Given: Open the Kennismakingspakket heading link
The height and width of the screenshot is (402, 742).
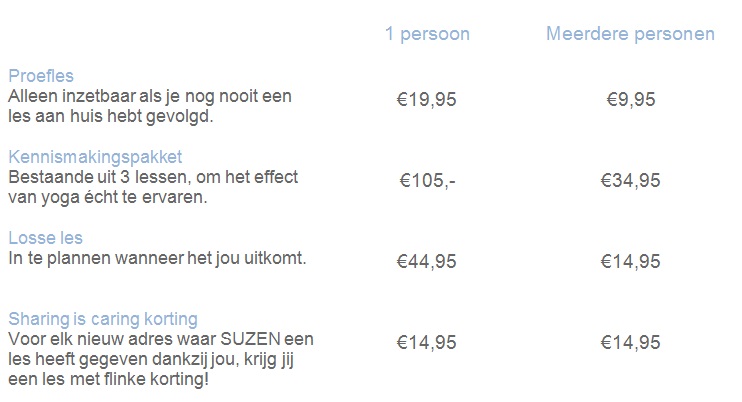Looking at the screenshot, I should pyautogui.click(x=95, y=157).
